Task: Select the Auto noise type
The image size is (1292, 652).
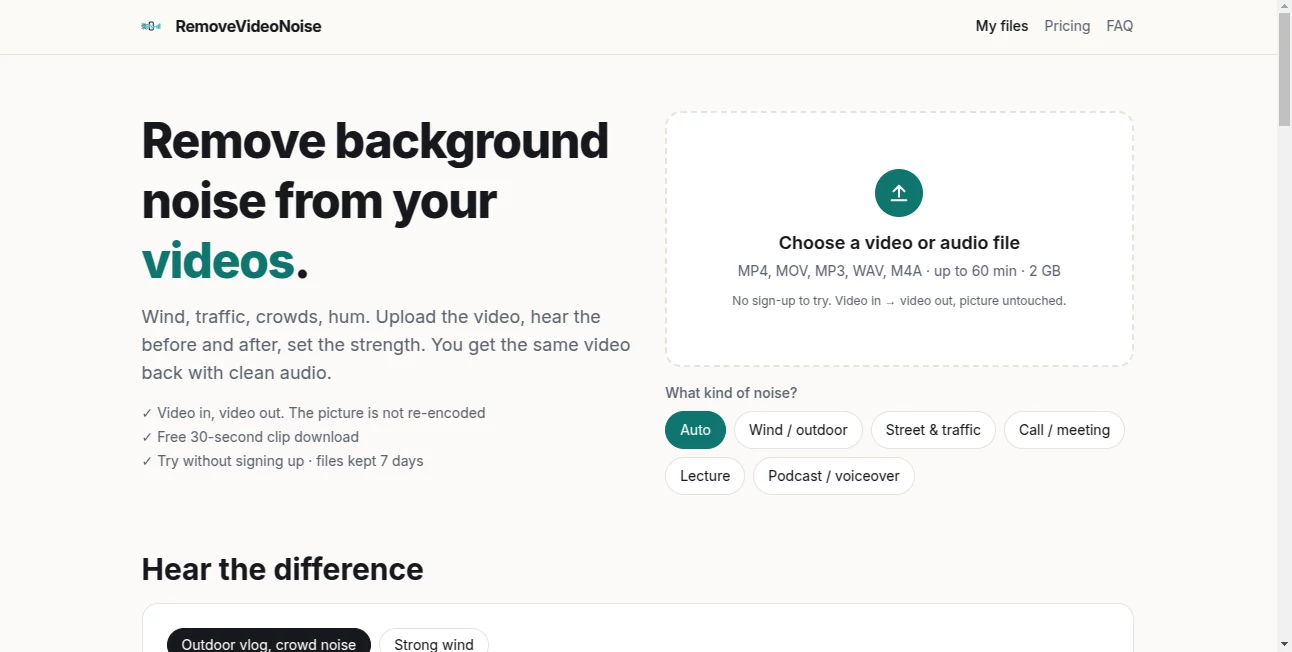Action: click(695, 430)
